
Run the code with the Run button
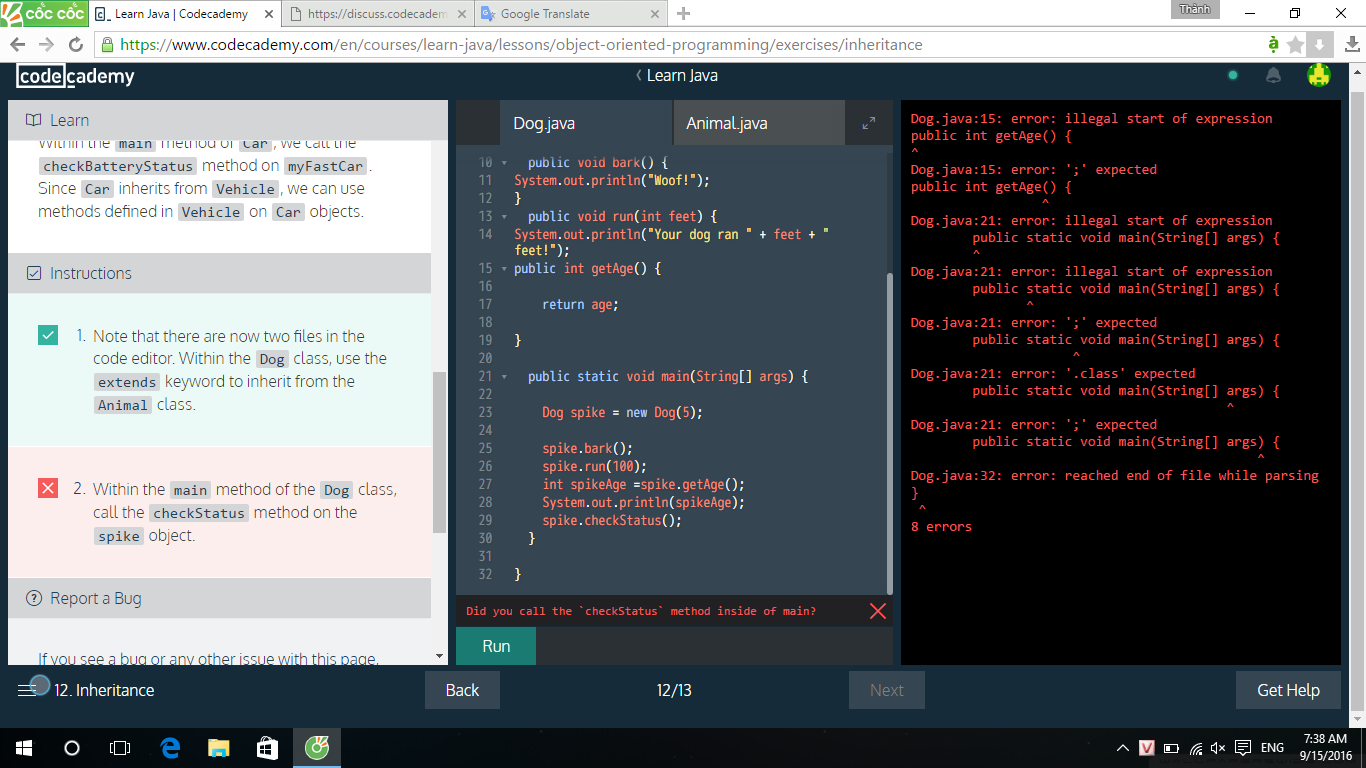[496, 646]
